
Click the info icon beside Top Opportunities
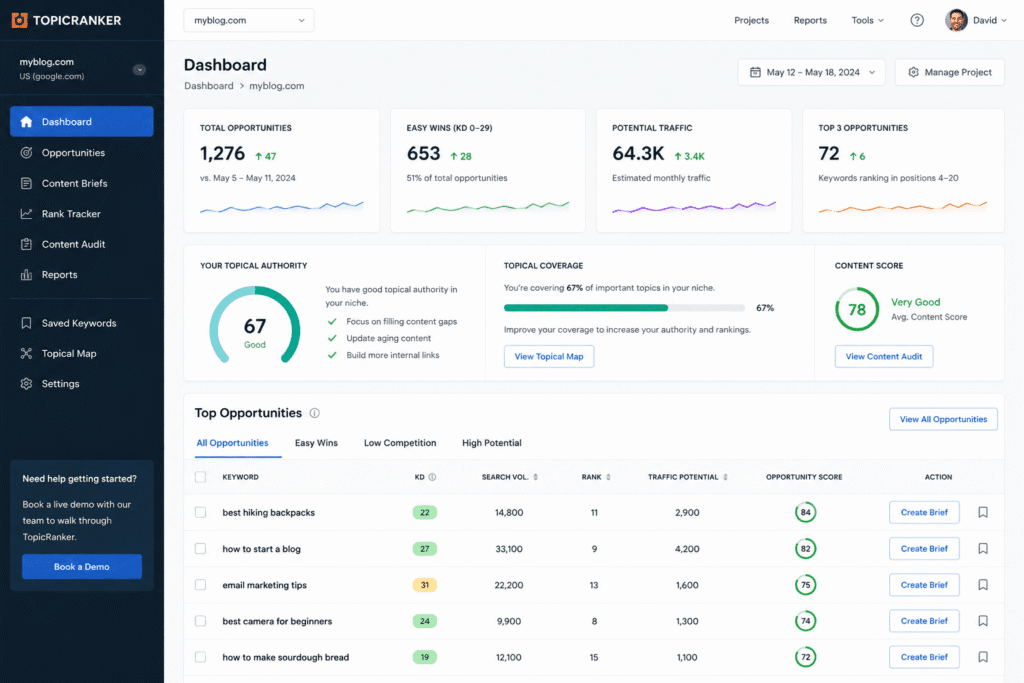click(x=314, y=413)
